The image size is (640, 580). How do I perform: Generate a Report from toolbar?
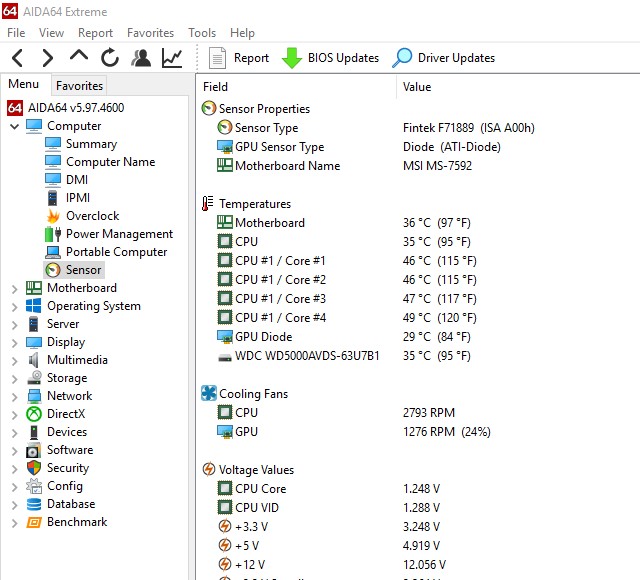pyautogui.click(x=239, y=58)
